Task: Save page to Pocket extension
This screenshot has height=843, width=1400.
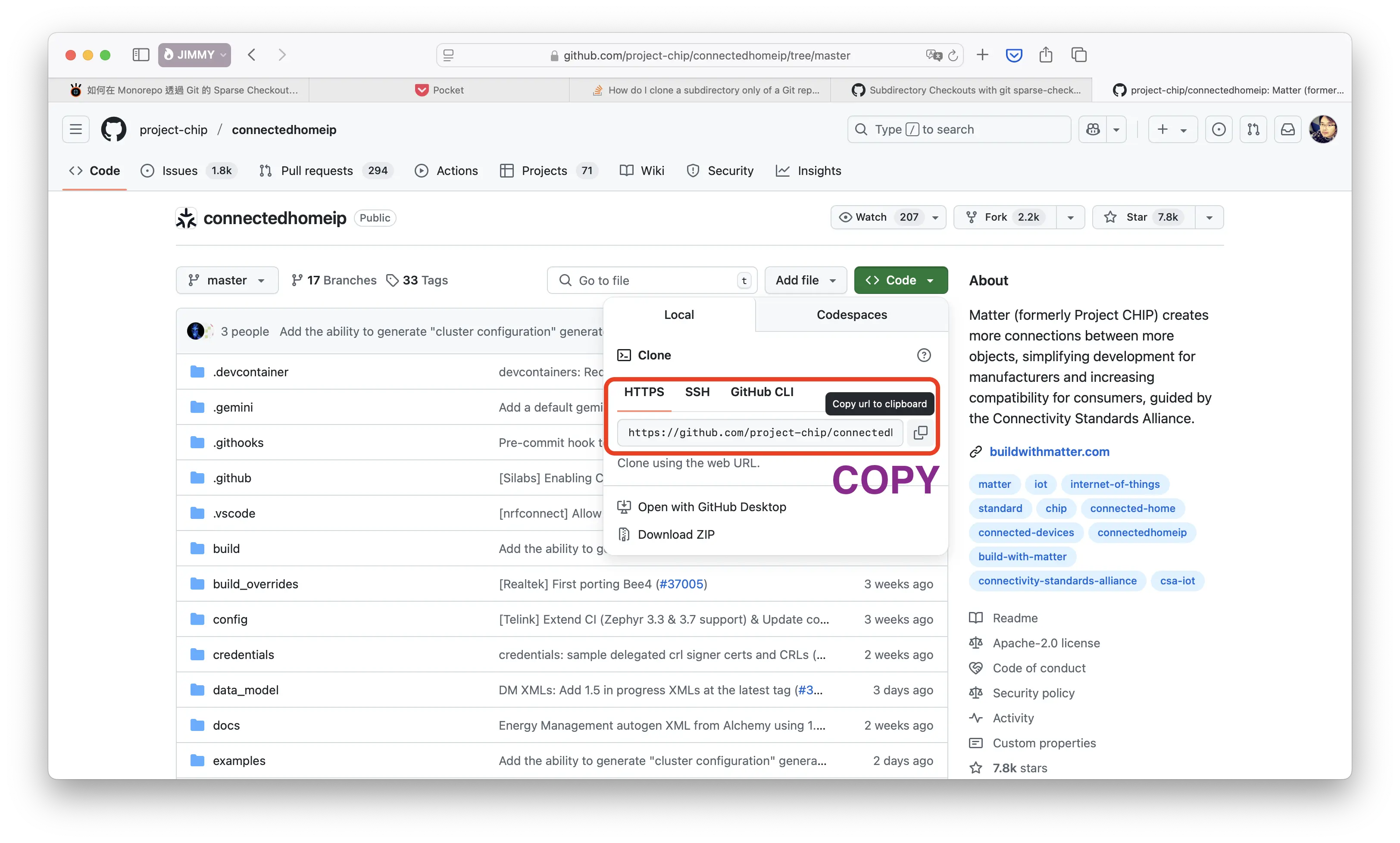Action: coord(1014,55)
